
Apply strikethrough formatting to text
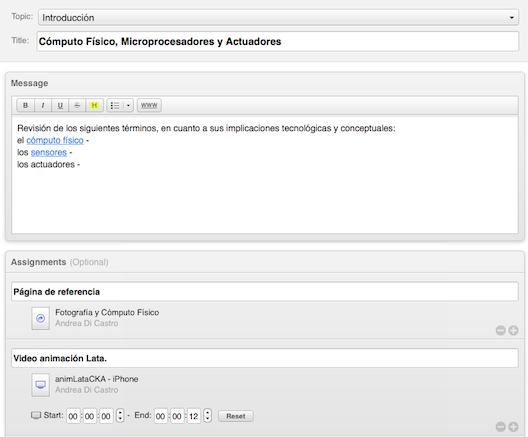pos(77,105)
